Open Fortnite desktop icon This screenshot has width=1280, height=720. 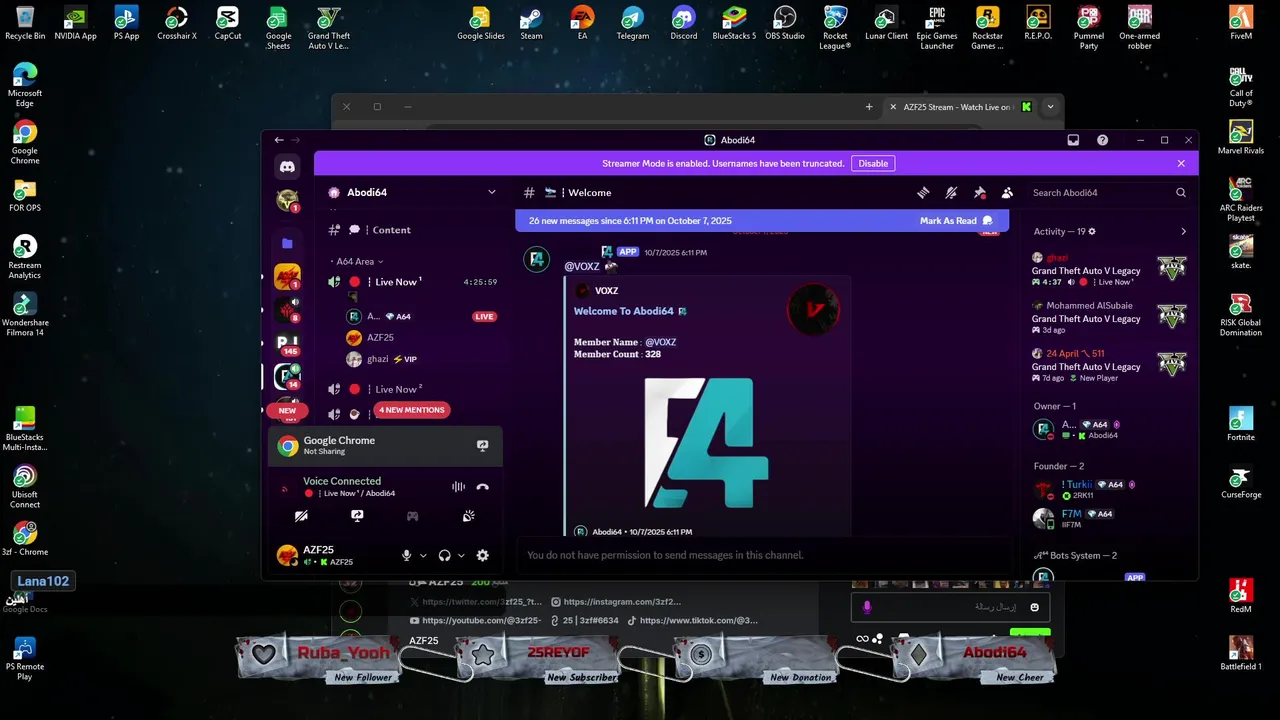(1241, 424)
